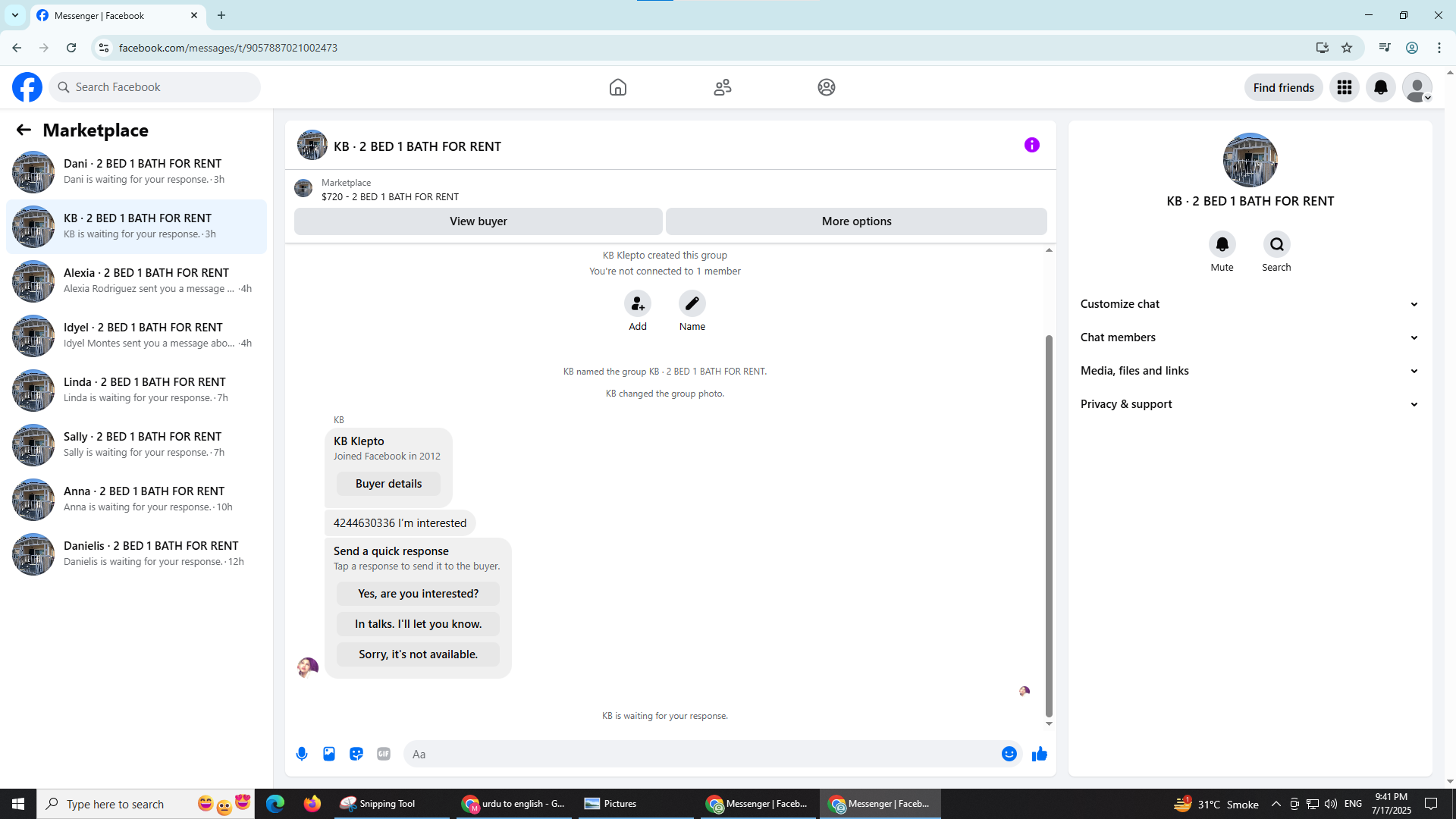The height and width of the screenshot is (819, 1456).
Task: Open the Windows notification center icon
Action: point(1431,804)
